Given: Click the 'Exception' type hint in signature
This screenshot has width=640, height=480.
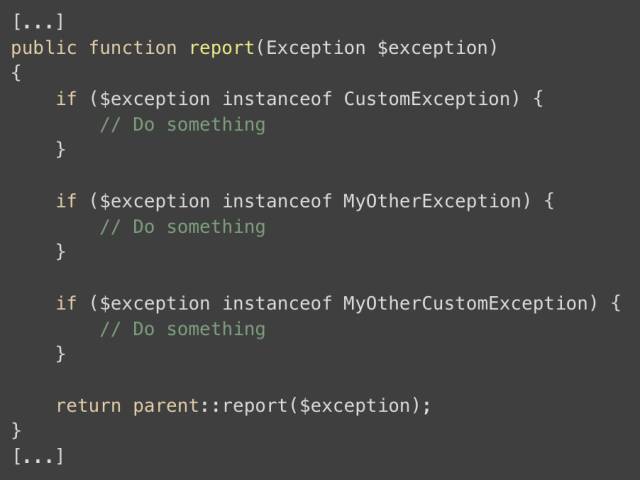Looking at the screenshot, I should click(x=316, y=48).
